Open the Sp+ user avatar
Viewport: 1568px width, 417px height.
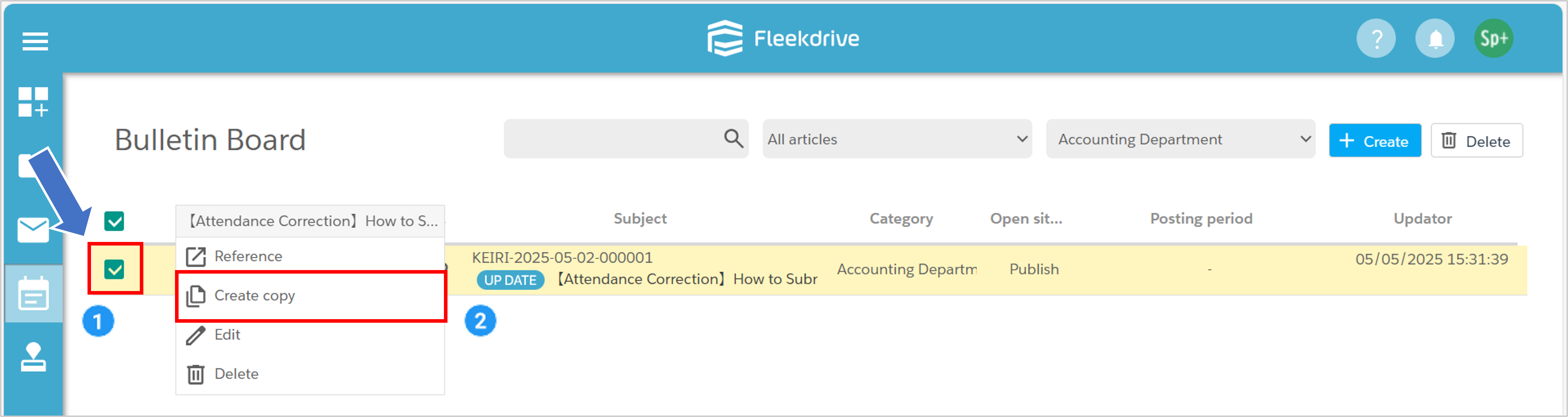click(x=1493, y=38)
